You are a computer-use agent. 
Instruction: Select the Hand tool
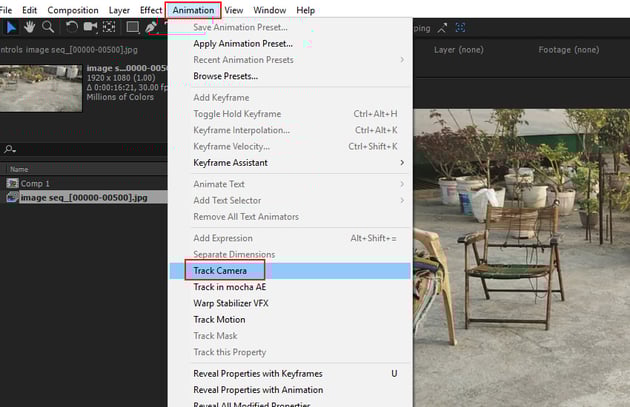(x=29, y=27)
